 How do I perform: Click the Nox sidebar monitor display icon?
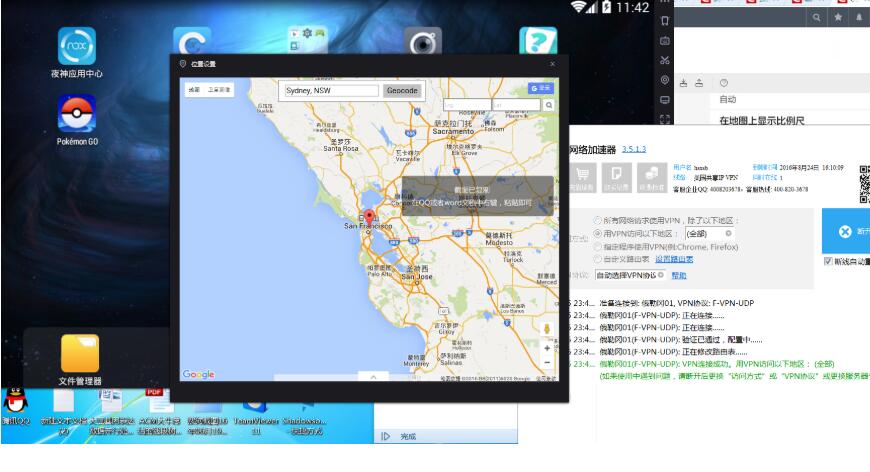coord(665,100)
